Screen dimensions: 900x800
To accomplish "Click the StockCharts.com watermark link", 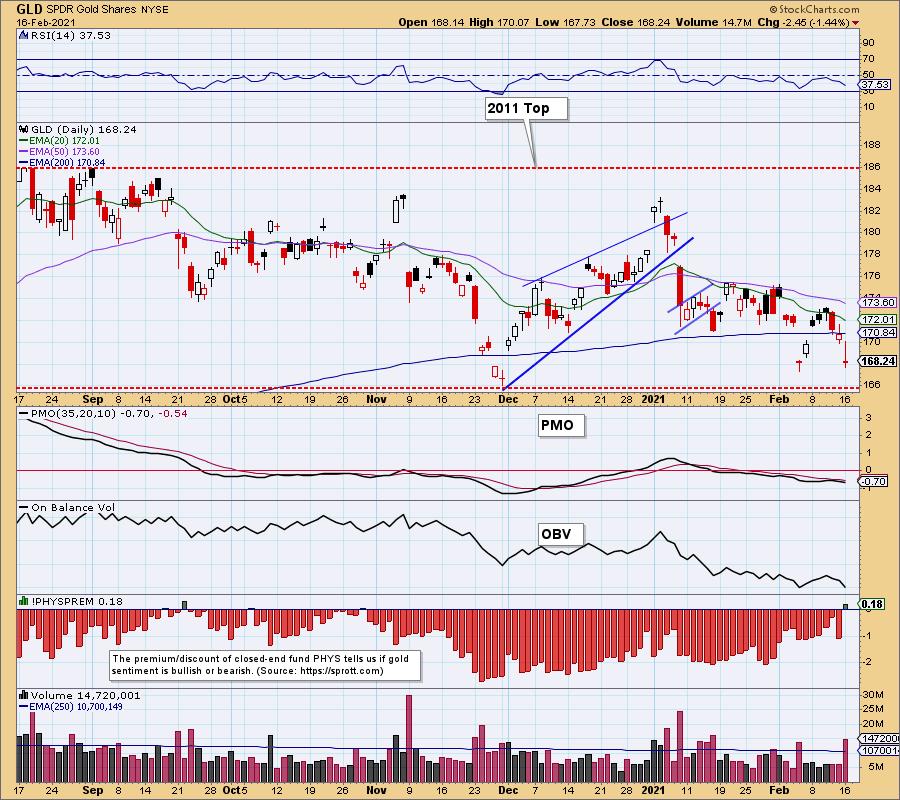I will [x=814, y=9].
